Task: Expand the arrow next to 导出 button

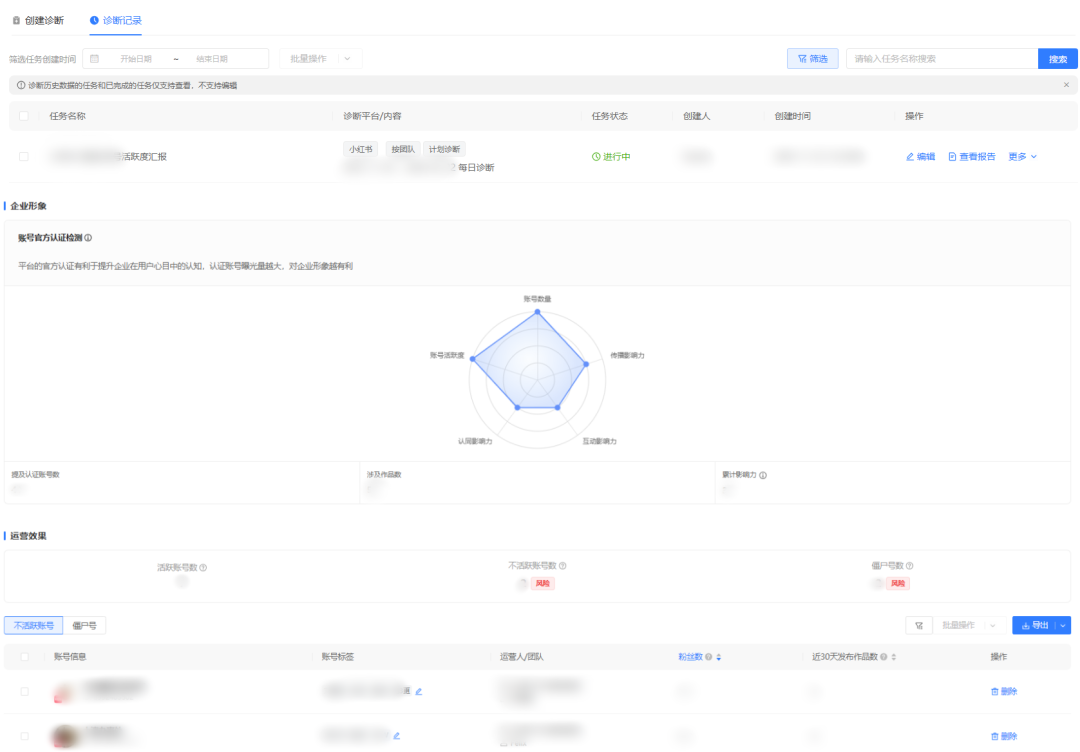Action: pyautogui.click(x=1063, y=625)
